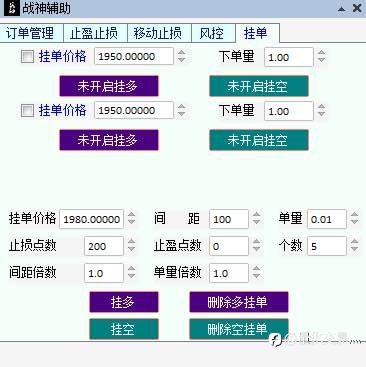This screenshot has height=367, width=366.
Task: Click stepper arrows of 止损点数 field
Action: pos(132,245)
